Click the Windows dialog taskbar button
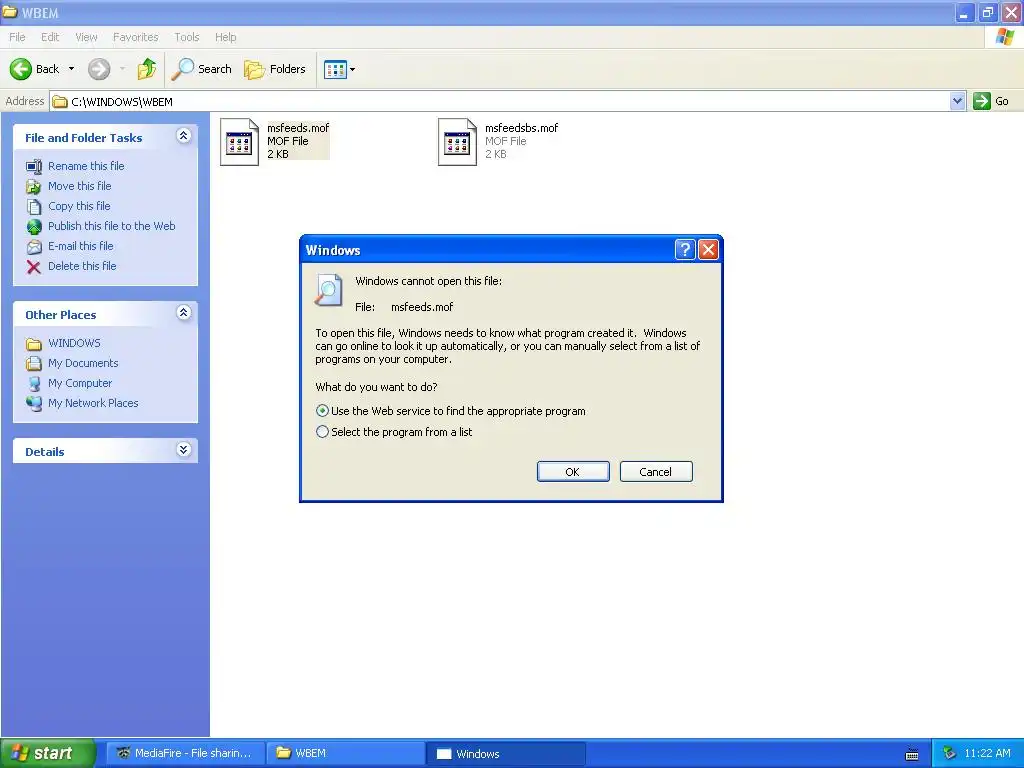 coord(506,754)
